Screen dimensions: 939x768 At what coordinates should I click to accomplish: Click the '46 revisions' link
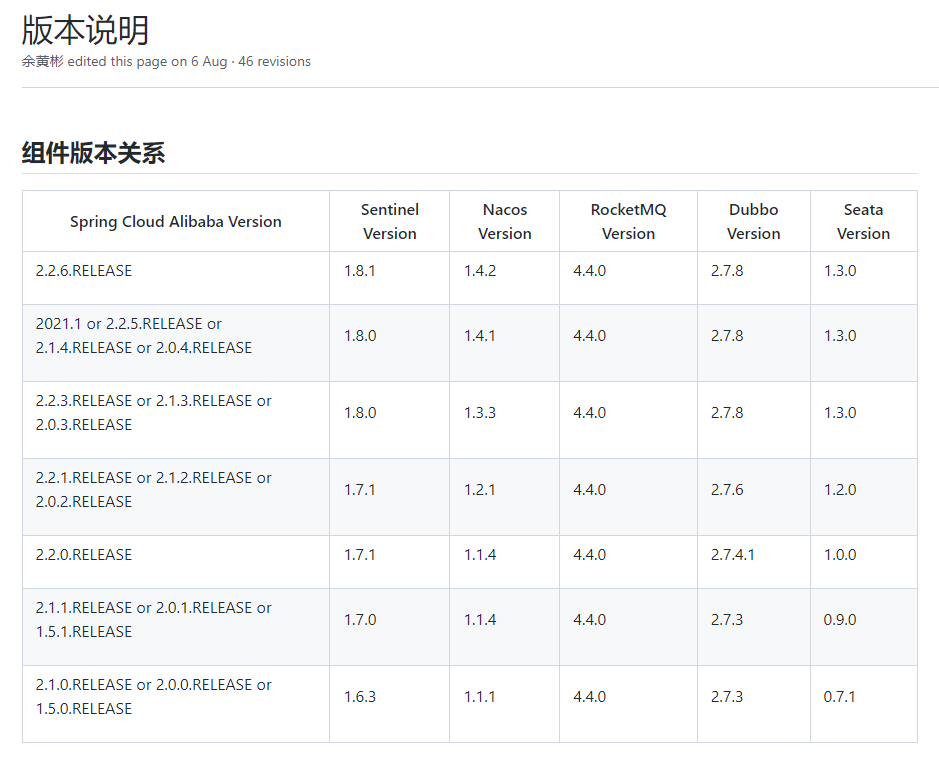274,62
